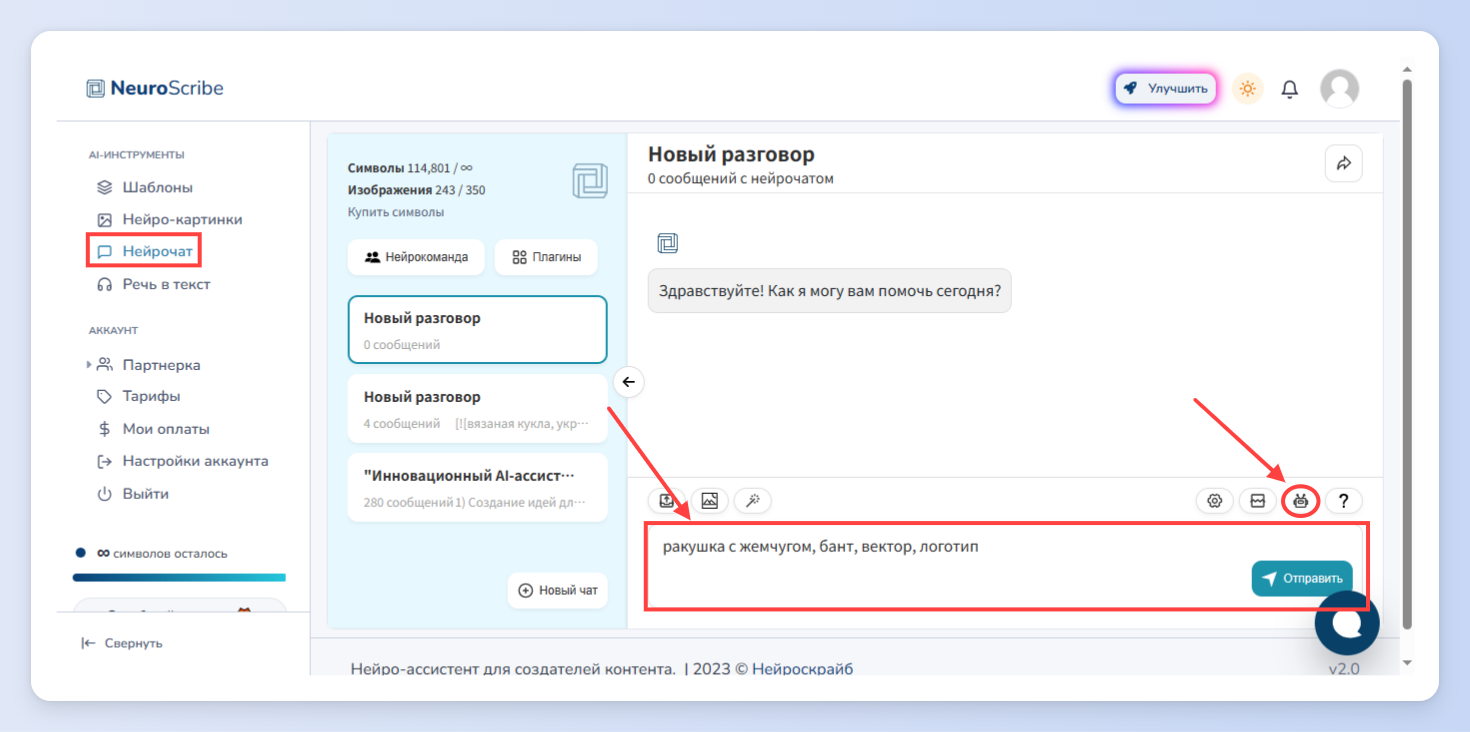
Task: Click the assistant avatar icon above the greeting
Action: tap(667, 243)
